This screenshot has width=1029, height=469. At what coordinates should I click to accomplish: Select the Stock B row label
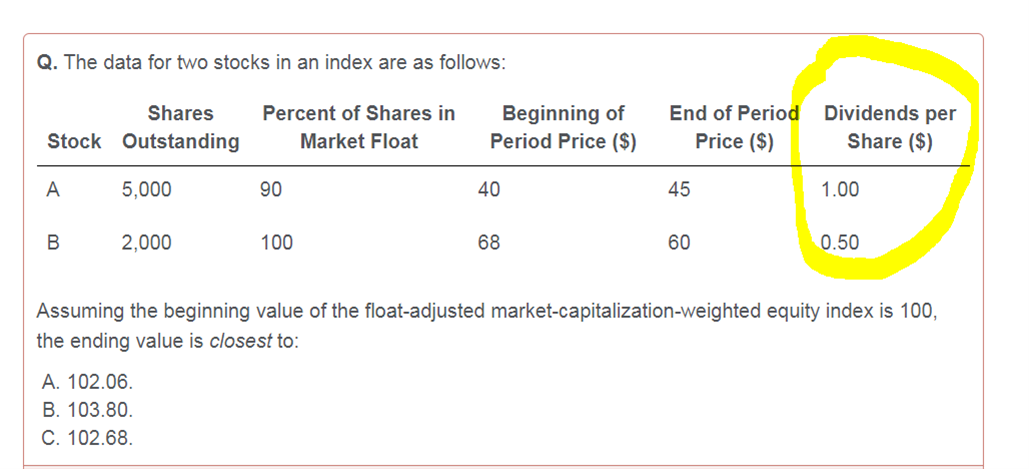(x=54, y=243)
